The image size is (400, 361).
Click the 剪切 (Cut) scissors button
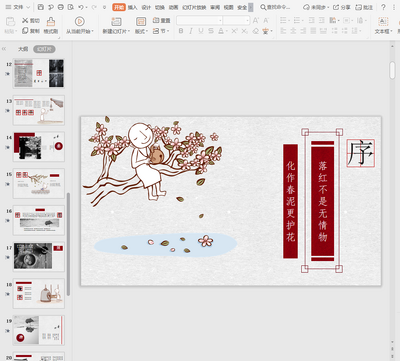(31, 21)
